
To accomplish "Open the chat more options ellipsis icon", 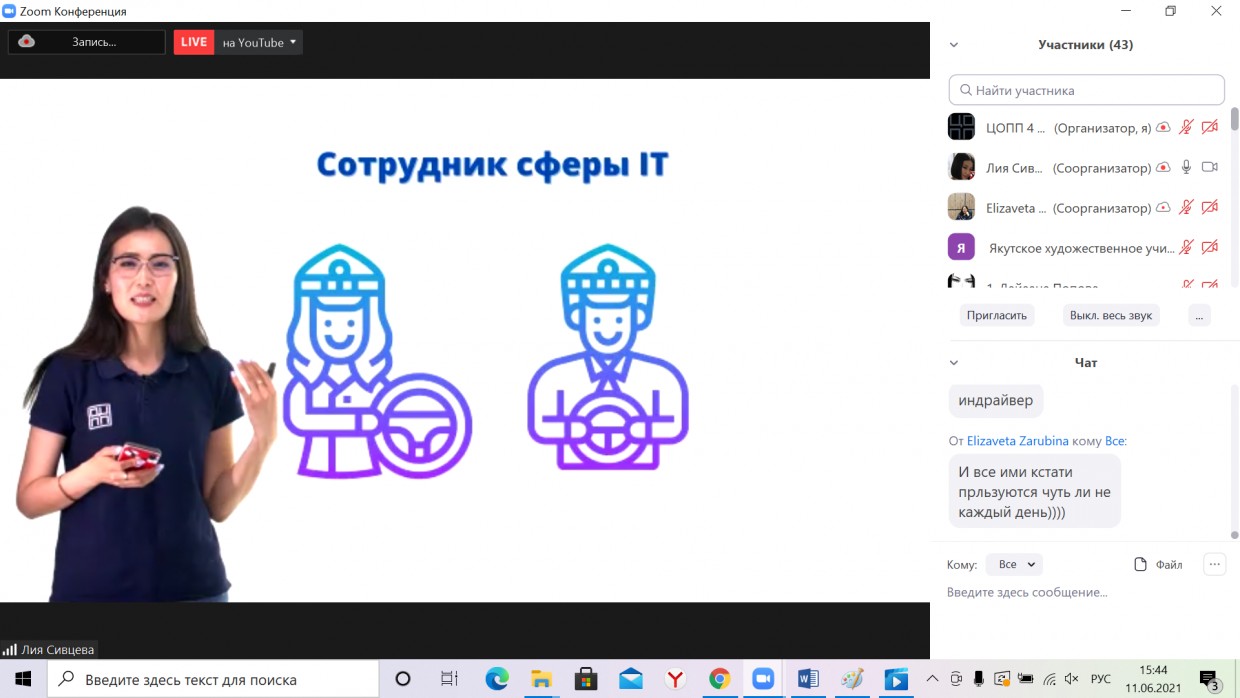I will [x=1214, y=564].
